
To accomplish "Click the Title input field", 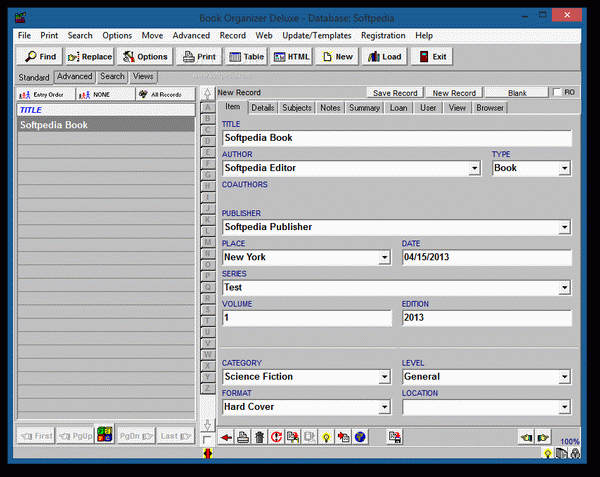I will coord(395,138).
